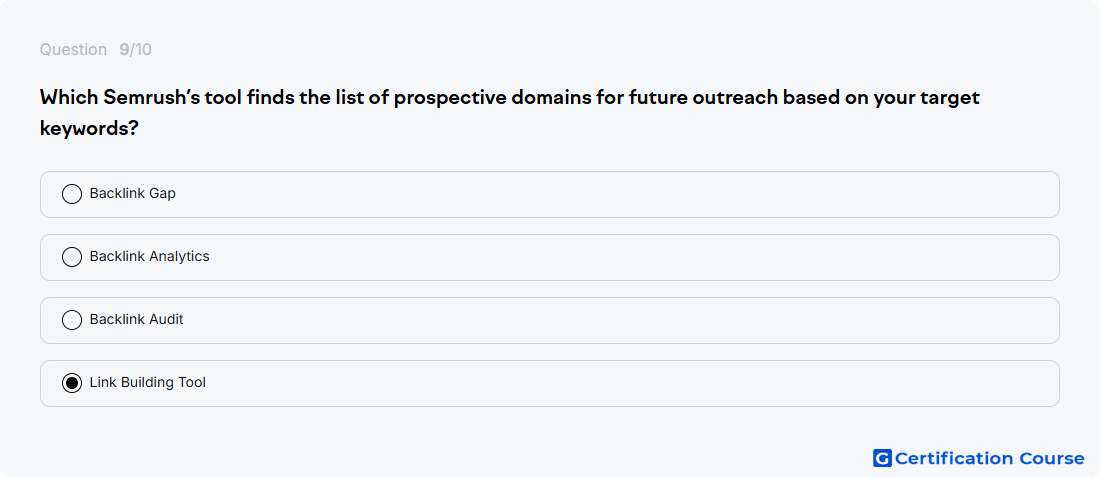This screenshot has width=1100, height=477.
Task: Click blank space in Backlink Audit option box
Action: [x=617, y=321]
